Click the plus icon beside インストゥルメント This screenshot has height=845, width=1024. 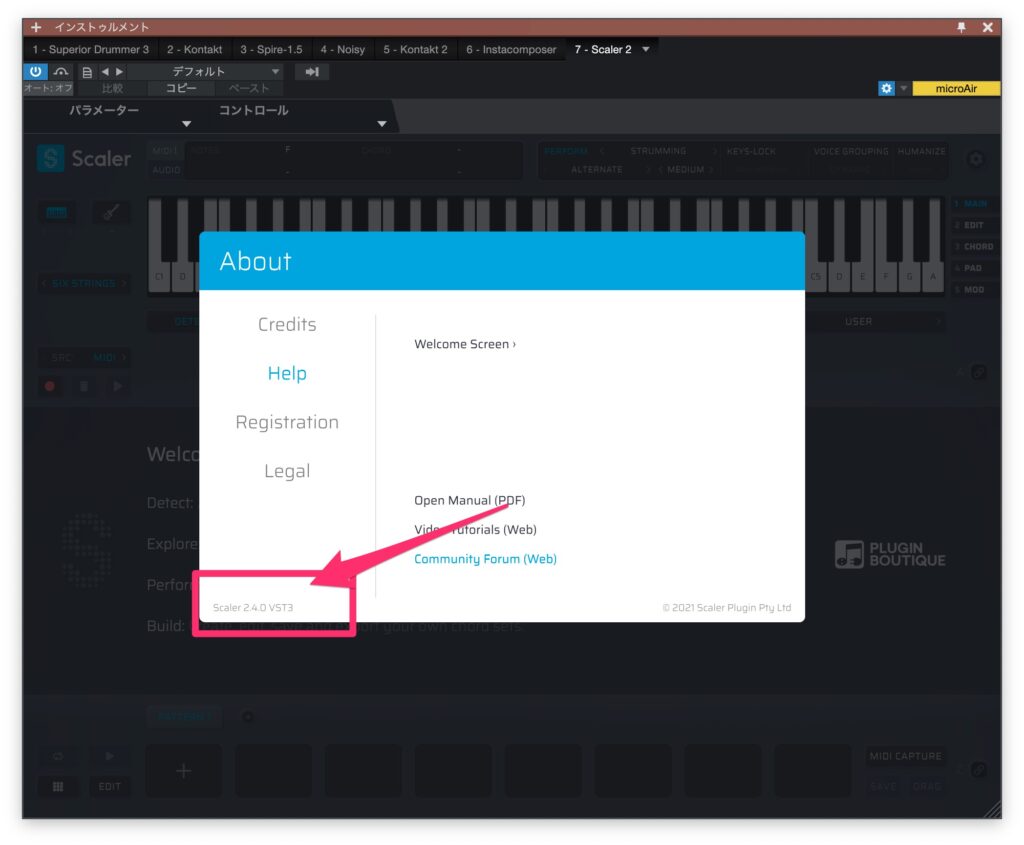(36, 27)
